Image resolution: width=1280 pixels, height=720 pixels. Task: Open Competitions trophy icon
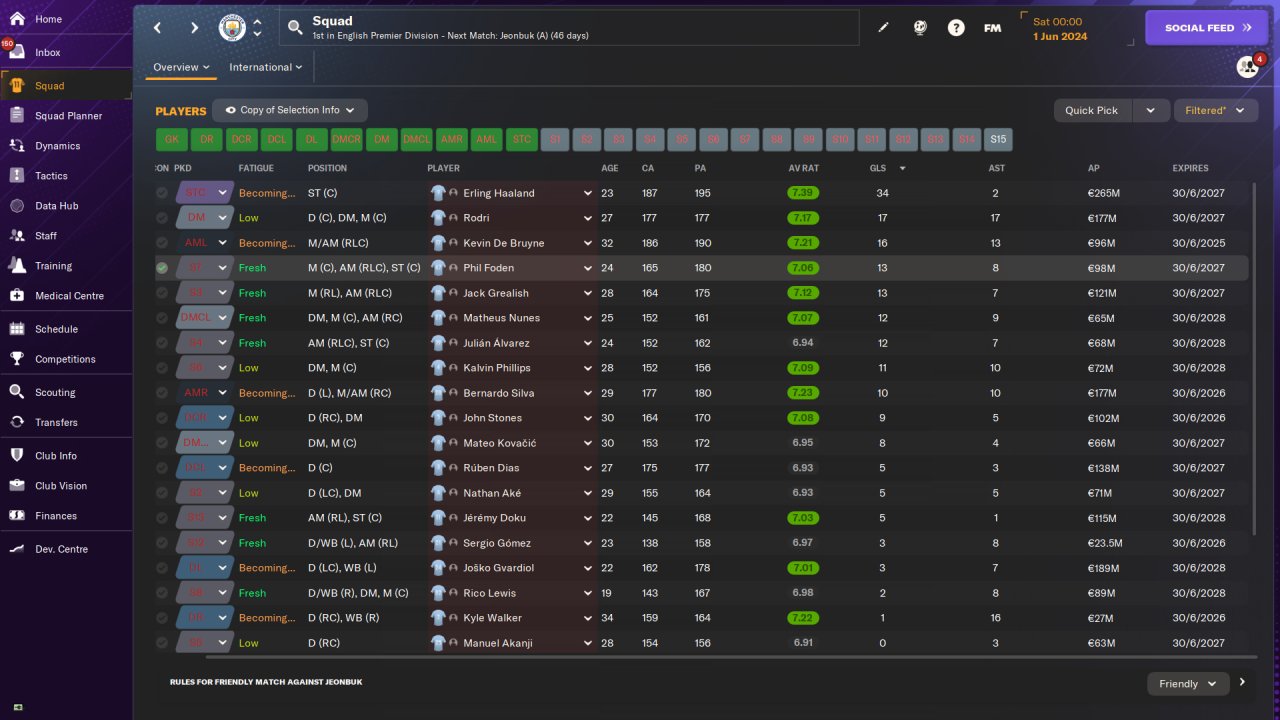tap(17, 359)
